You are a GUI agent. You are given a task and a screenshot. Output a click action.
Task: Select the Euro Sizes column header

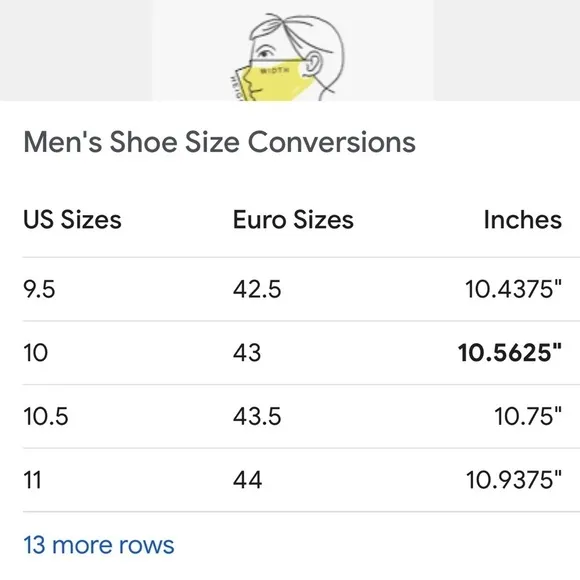coord(293,219)
